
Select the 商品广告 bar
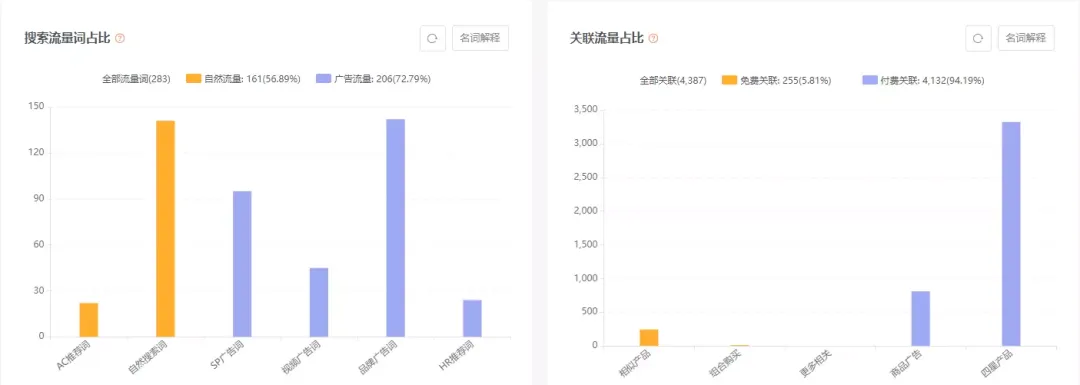pos(920,318)
